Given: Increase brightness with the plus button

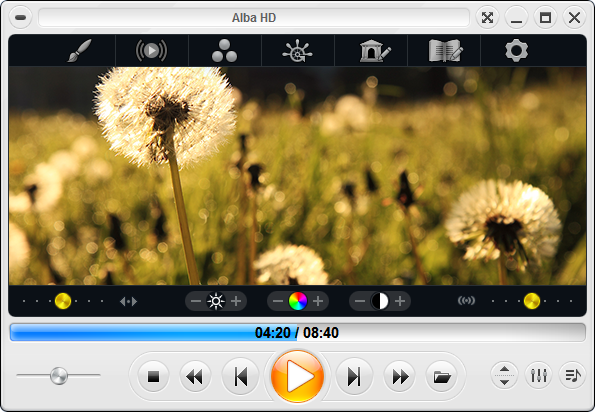Looking at the screenshot, I should pos(236,301).
